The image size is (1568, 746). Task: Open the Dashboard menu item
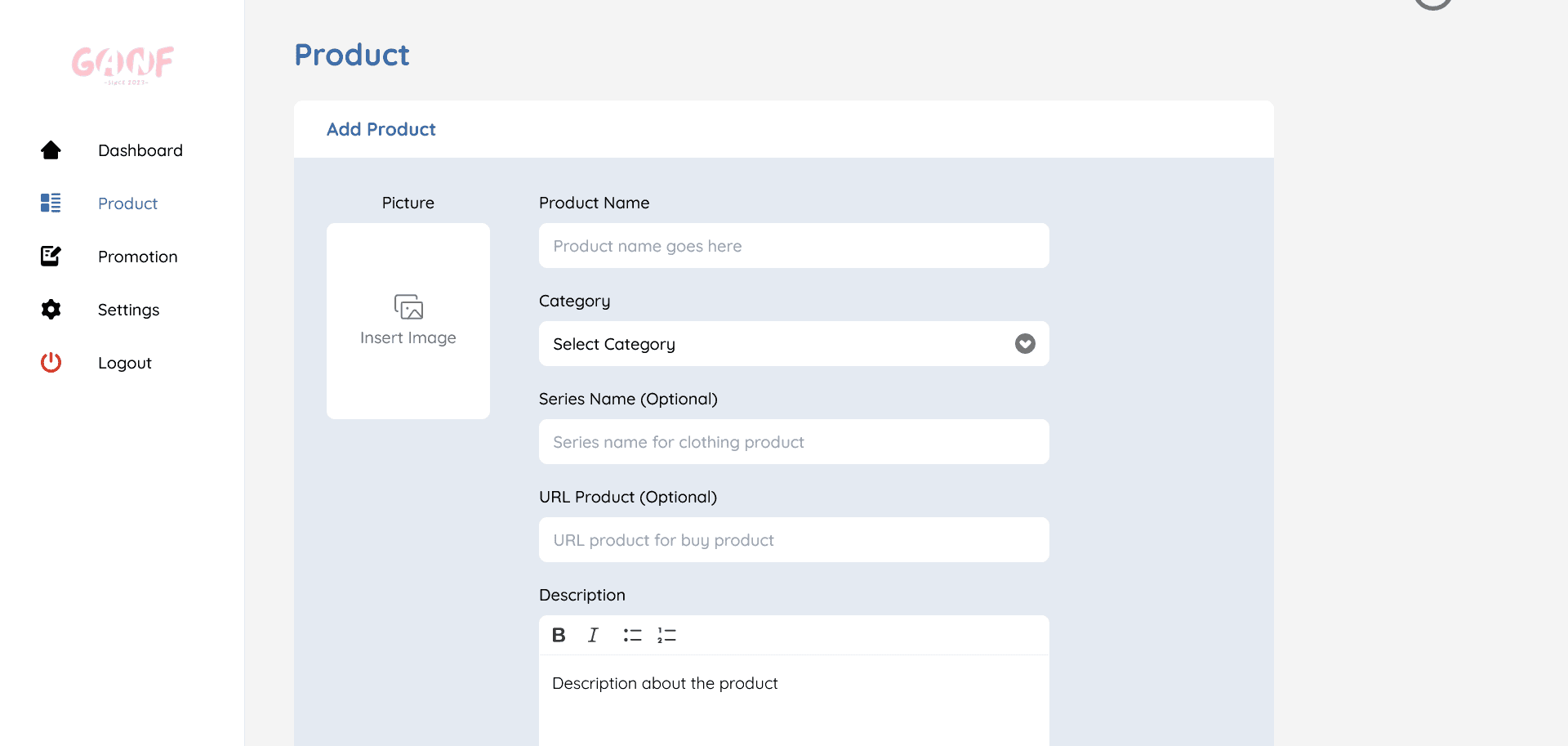click(140, 150)
